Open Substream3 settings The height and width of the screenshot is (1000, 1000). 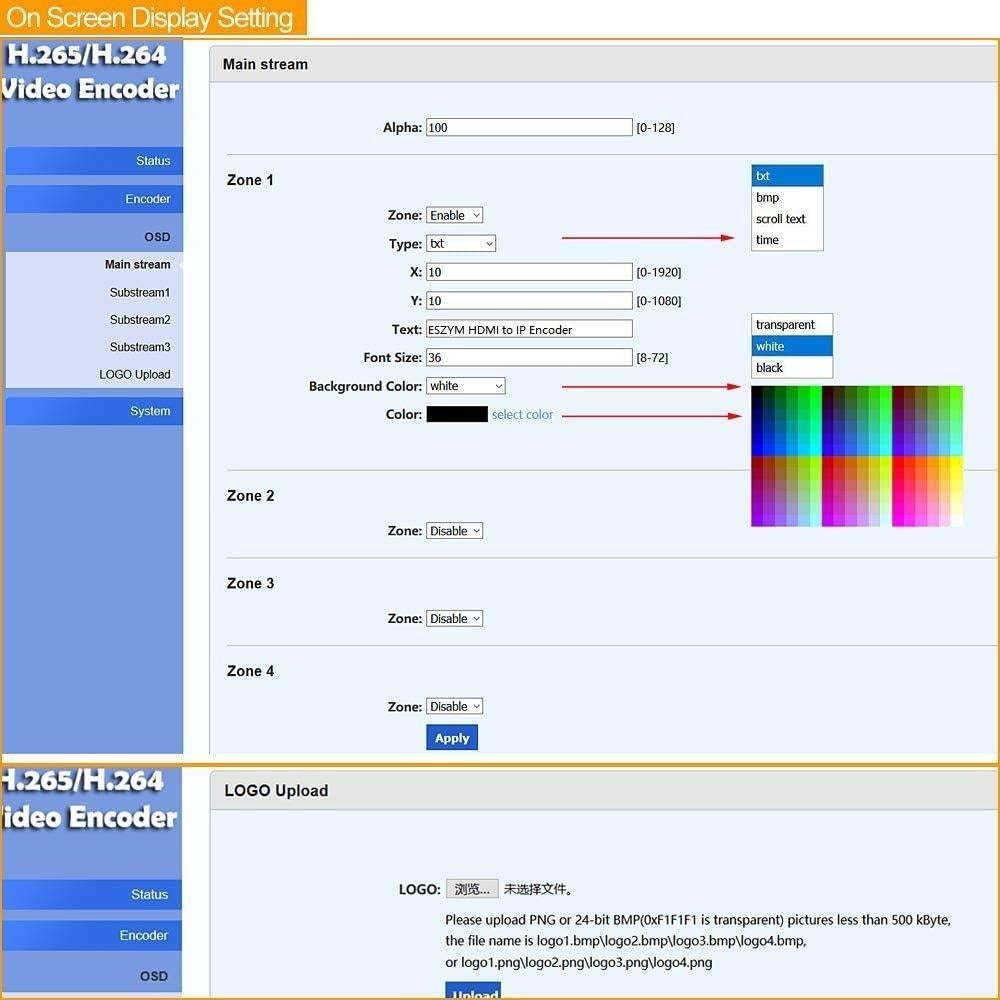tap(140, 347)
